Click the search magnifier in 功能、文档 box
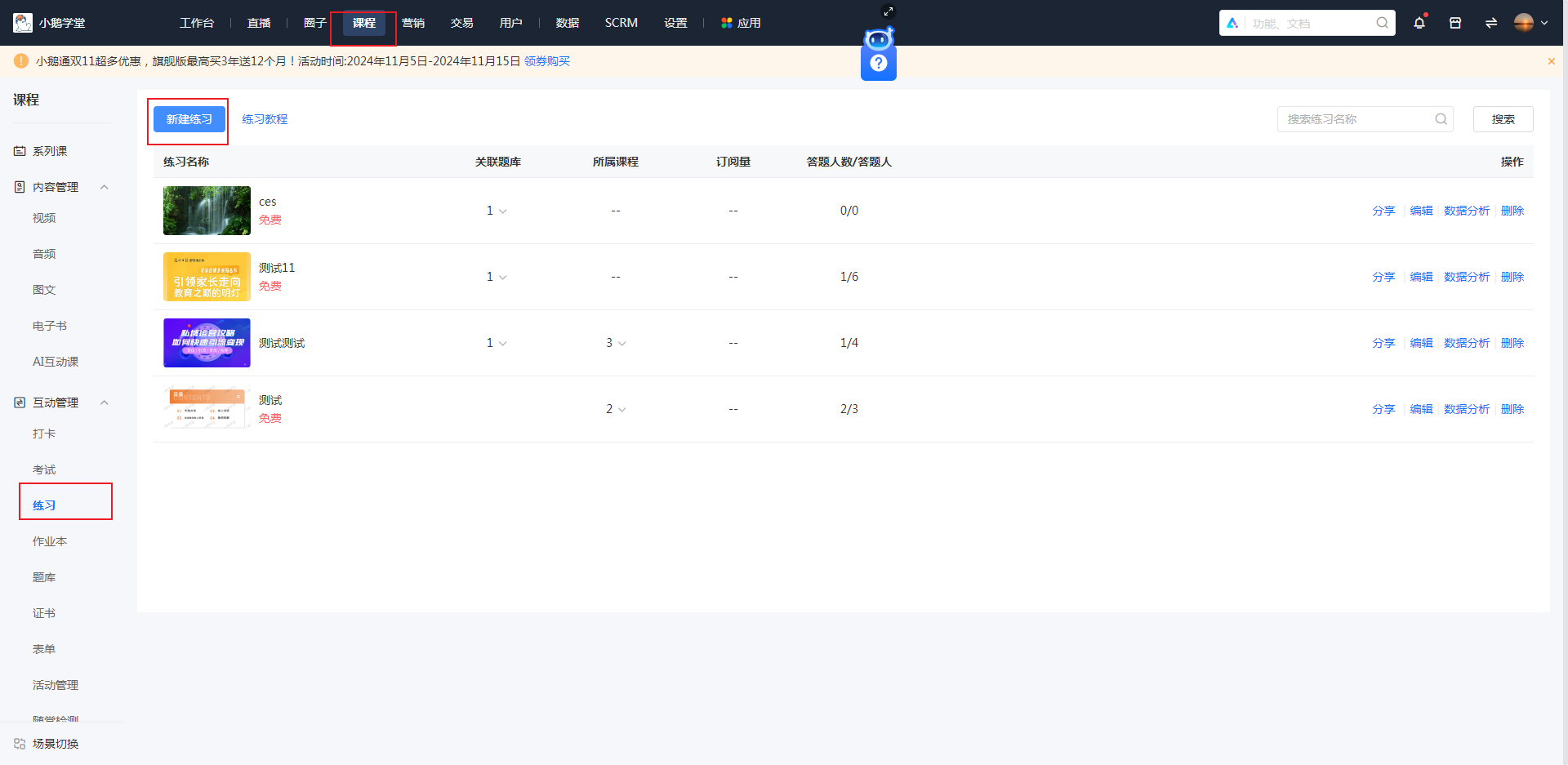 point(1381,23)
